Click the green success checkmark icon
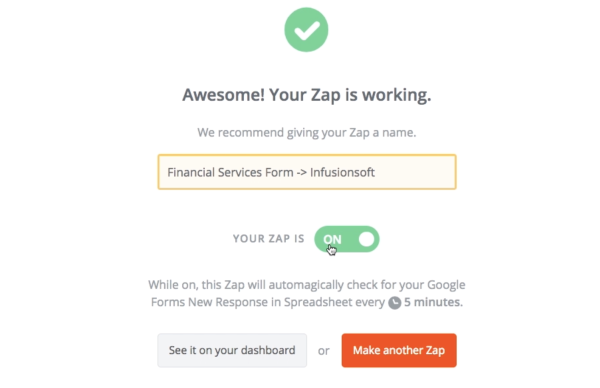Image resolution: width=600 pixels, height=388 pixels. (x=306, y=30)
